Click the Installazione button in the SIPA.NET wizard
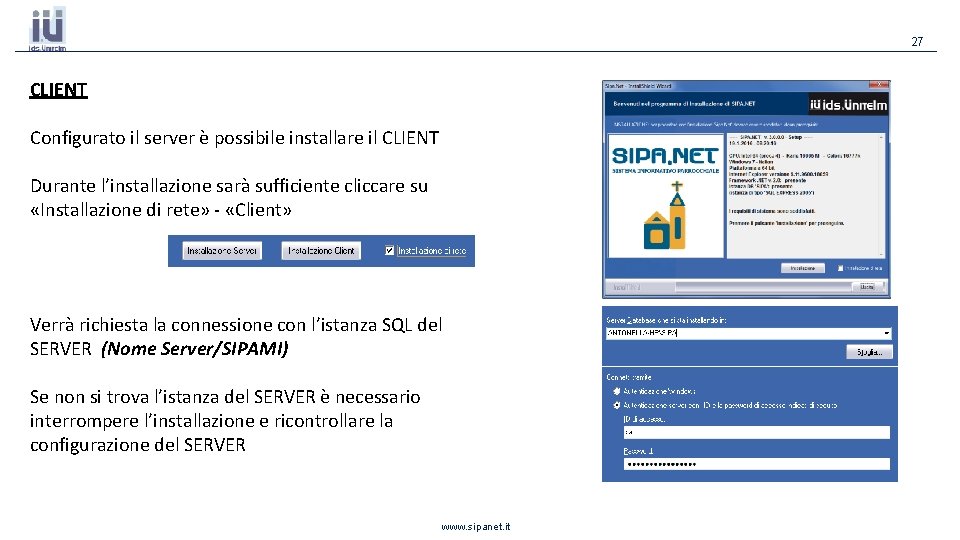This screenshot has width=960, height=540. [803, 268]
